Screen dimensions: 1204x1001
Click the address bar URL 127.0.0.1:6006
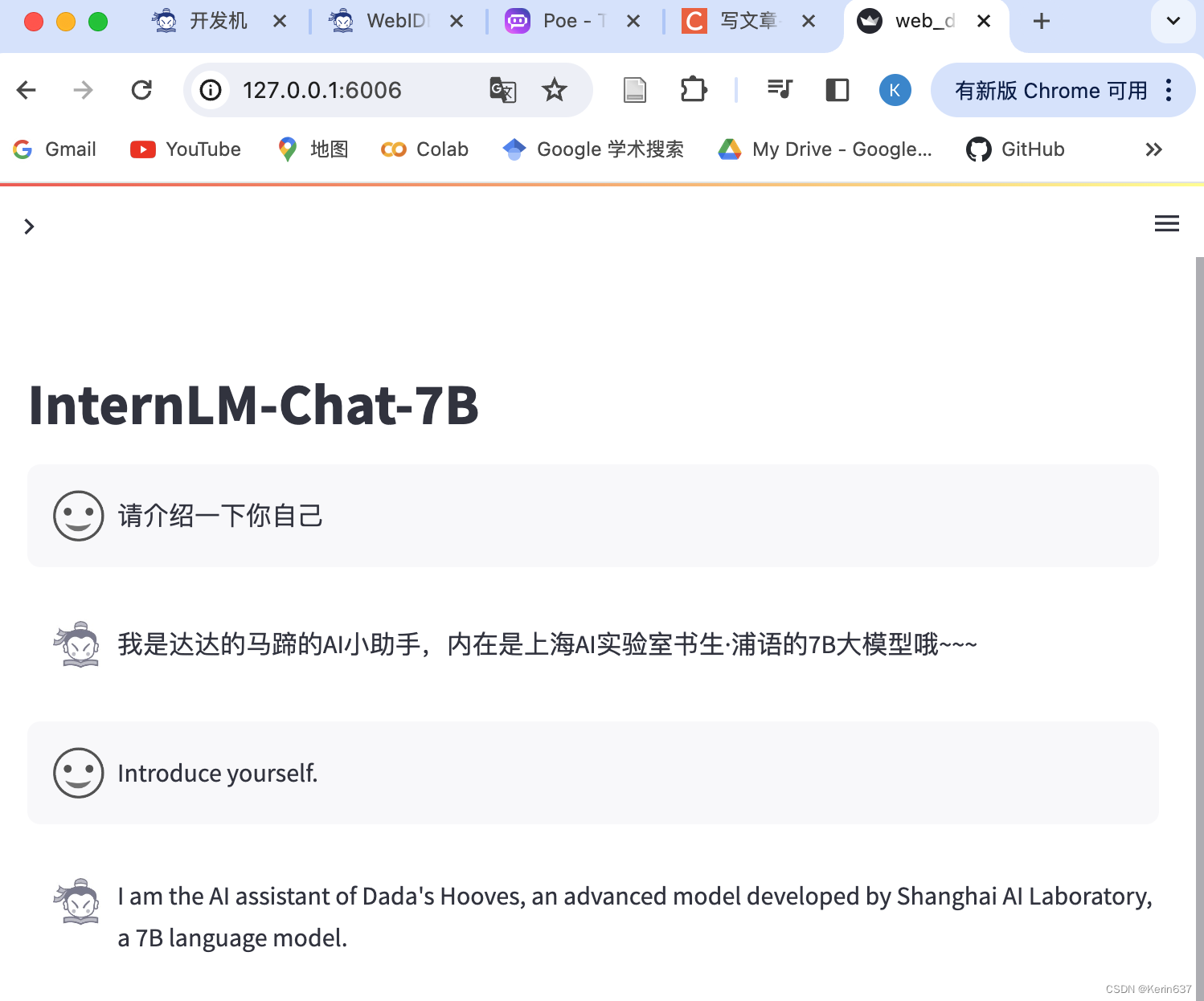(x=322, y=90)
